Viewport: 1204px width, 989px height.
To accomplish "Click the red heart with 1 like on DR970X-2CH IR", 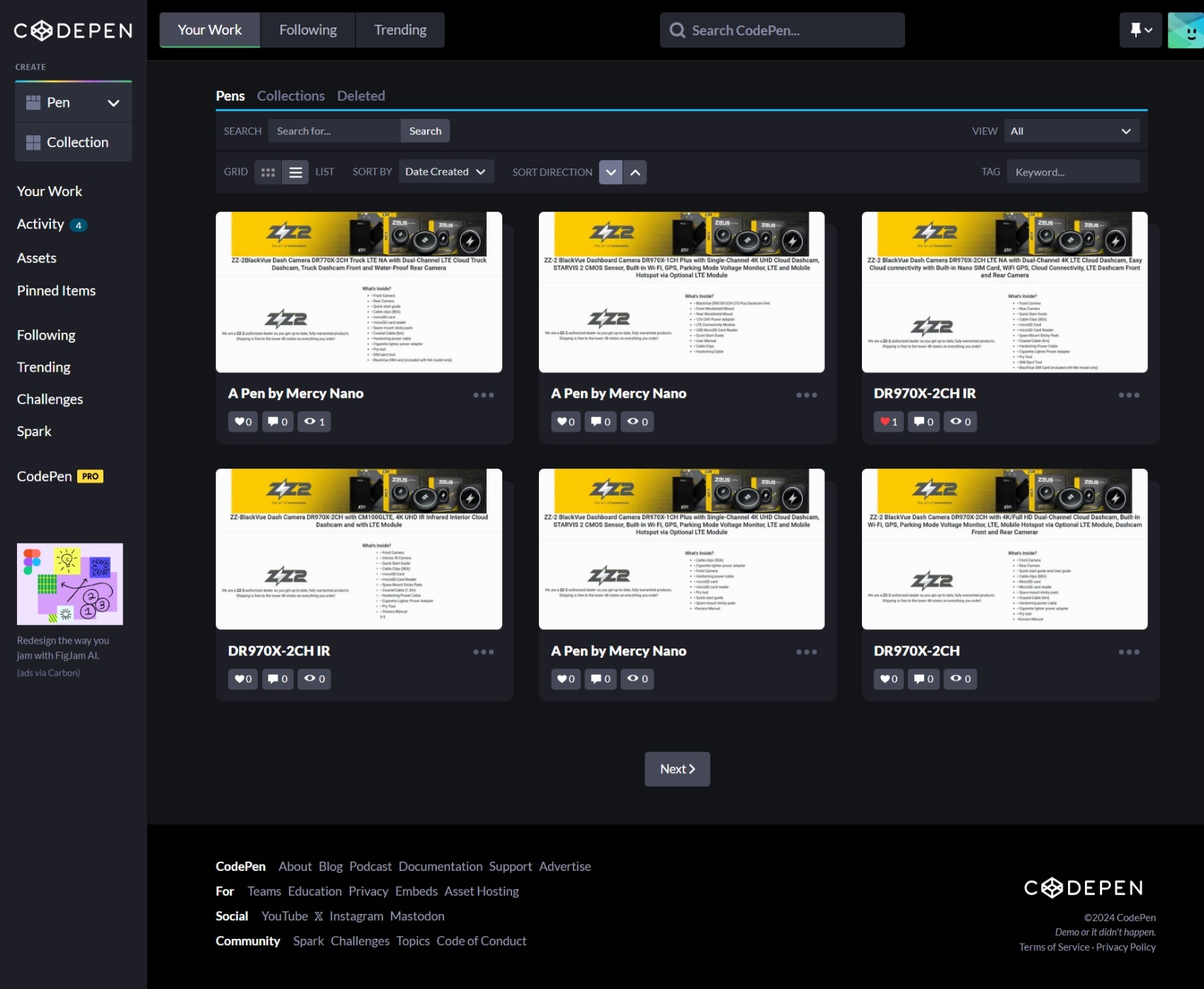I will point(889,422).
